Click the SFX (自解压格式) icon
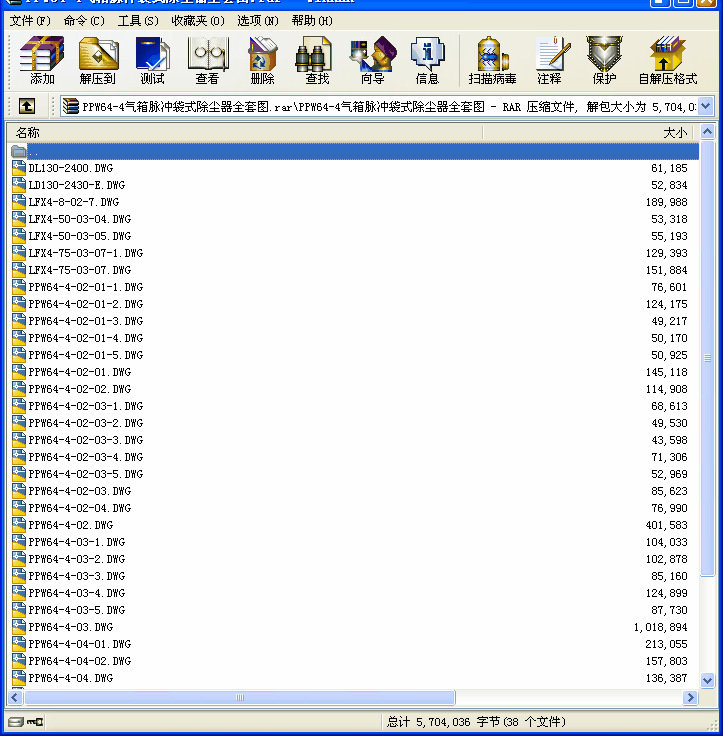723x736 pixels. [667, 59]
